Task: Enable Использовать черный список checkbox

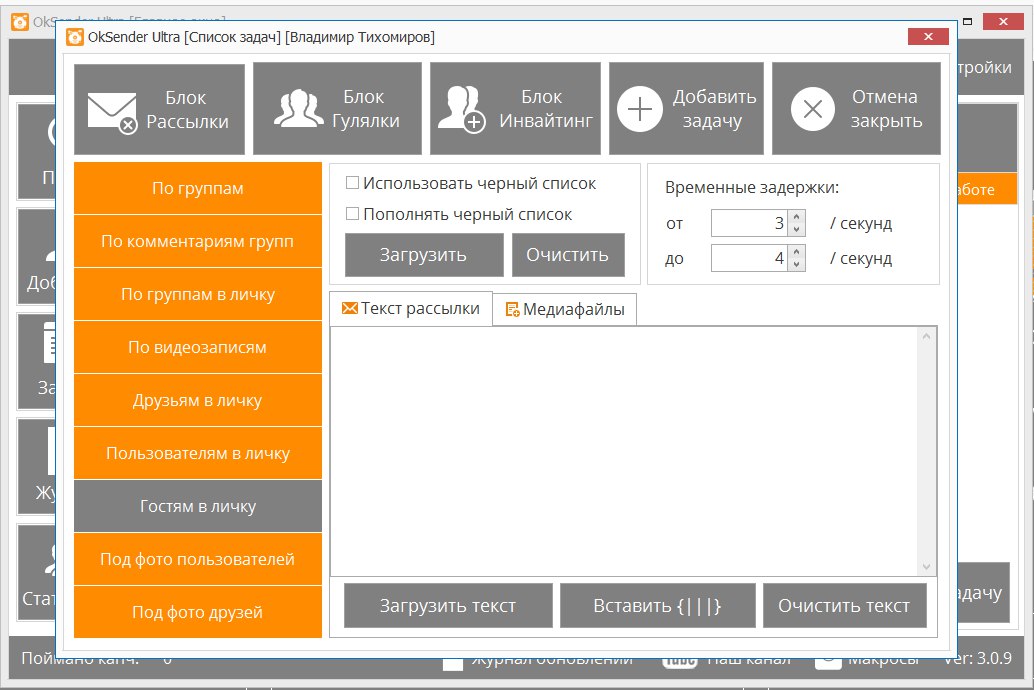Action: 352,183
